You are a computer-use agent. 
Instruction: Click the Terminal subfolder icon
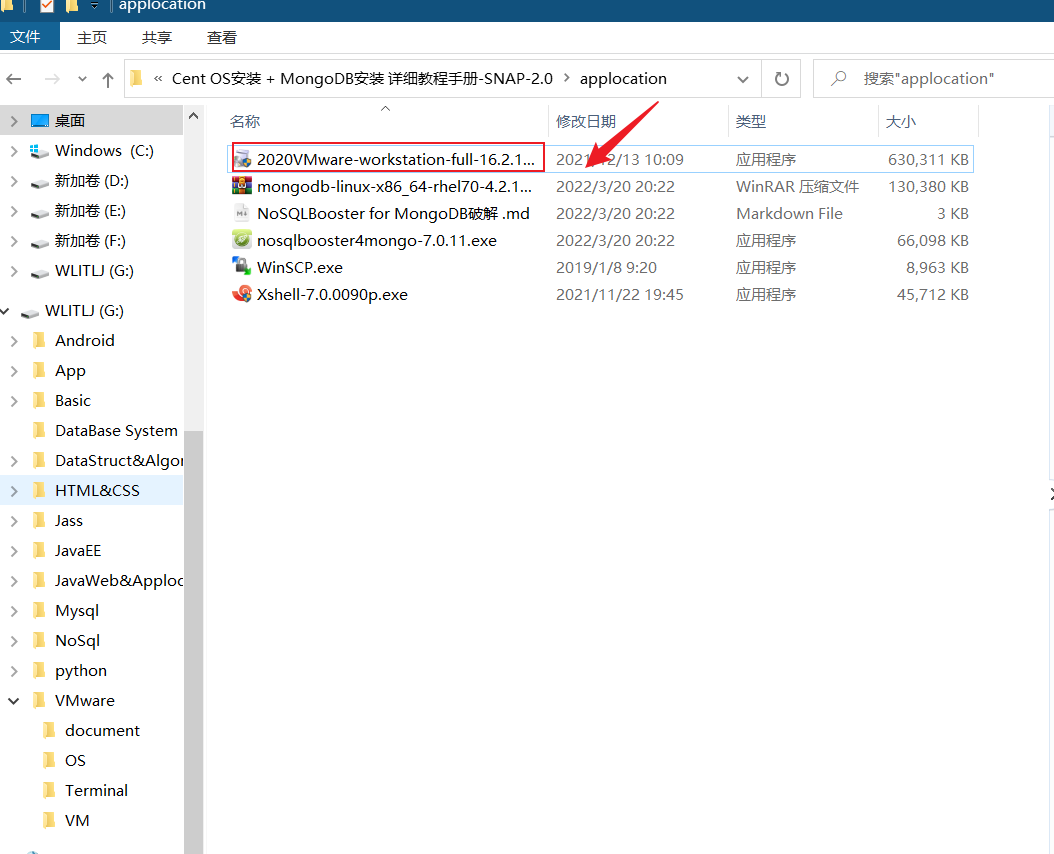(49, 790)
